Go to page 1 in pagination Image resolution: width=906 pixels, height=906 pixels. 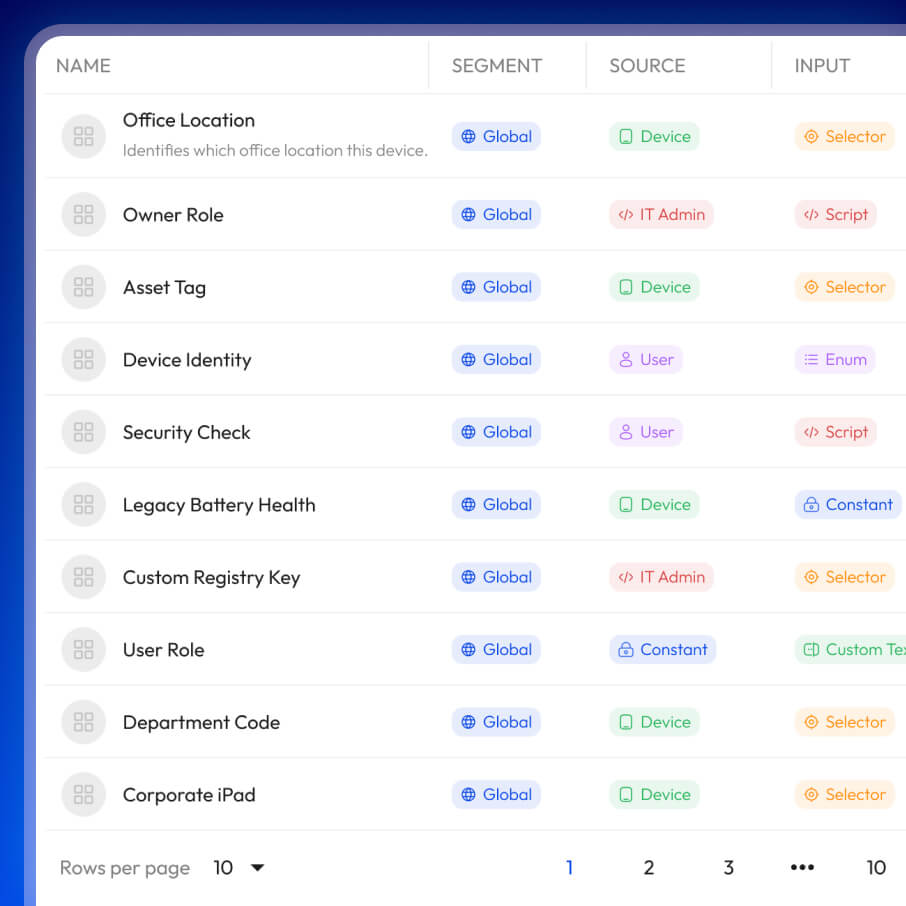click(570, 867)
